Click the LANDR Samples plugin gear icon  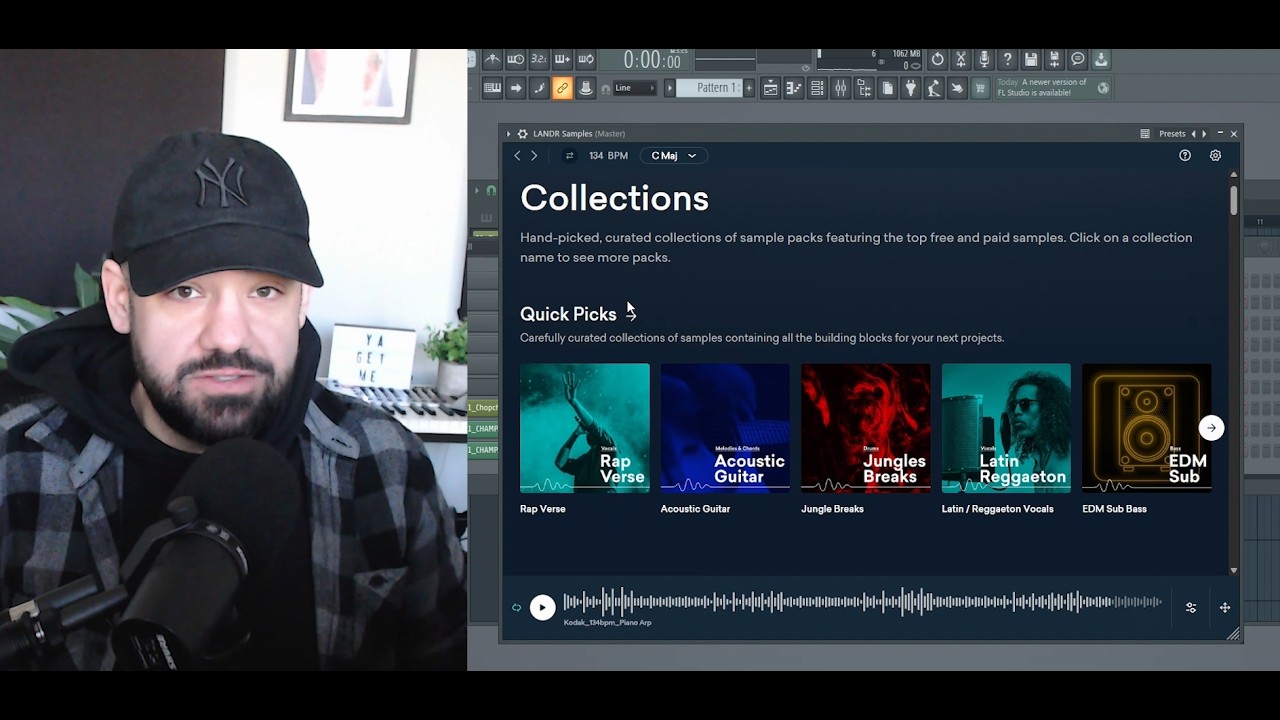click(x=522, y=133)
